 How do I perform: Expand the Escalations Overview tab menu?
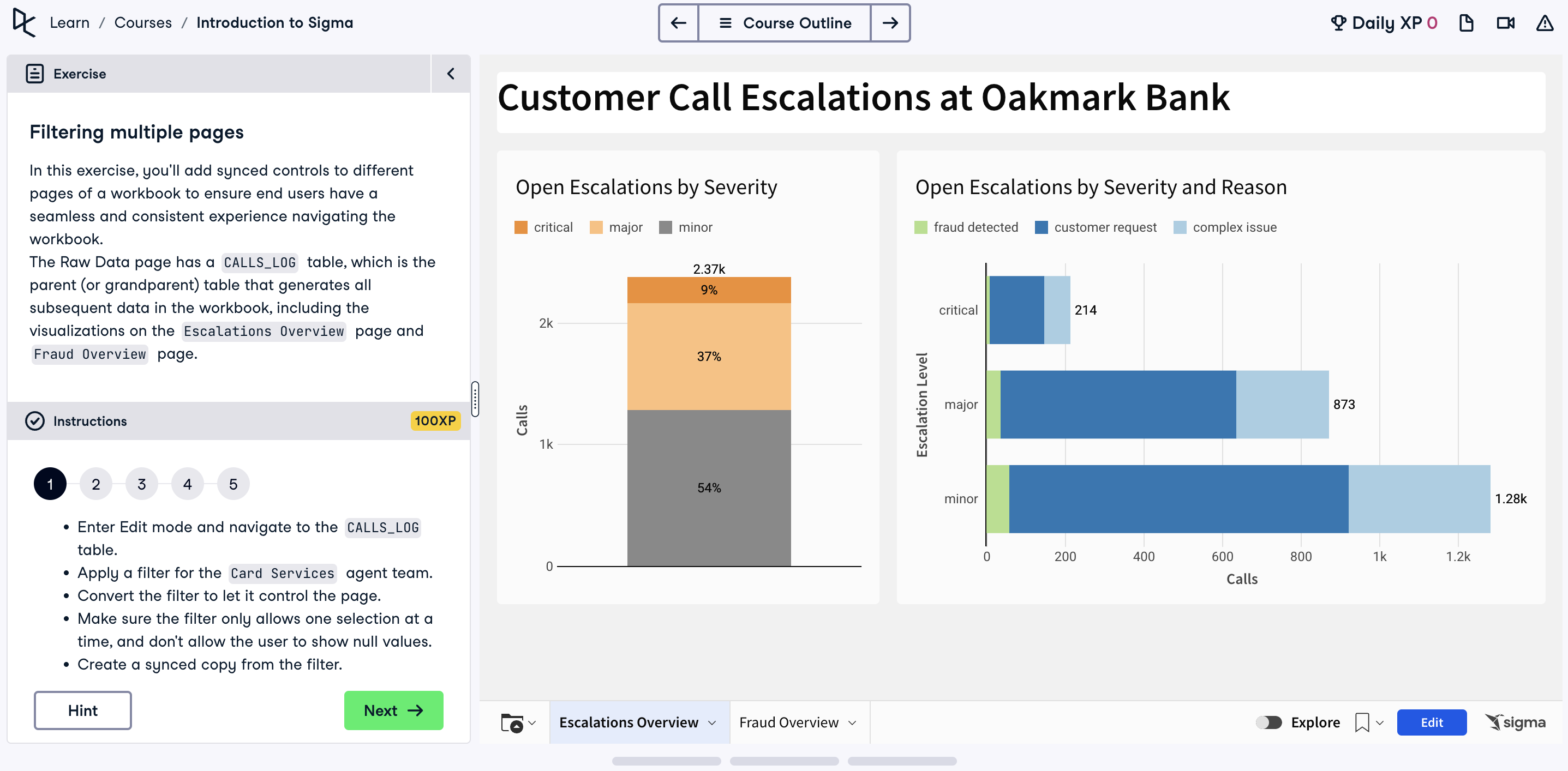(712, 723)
